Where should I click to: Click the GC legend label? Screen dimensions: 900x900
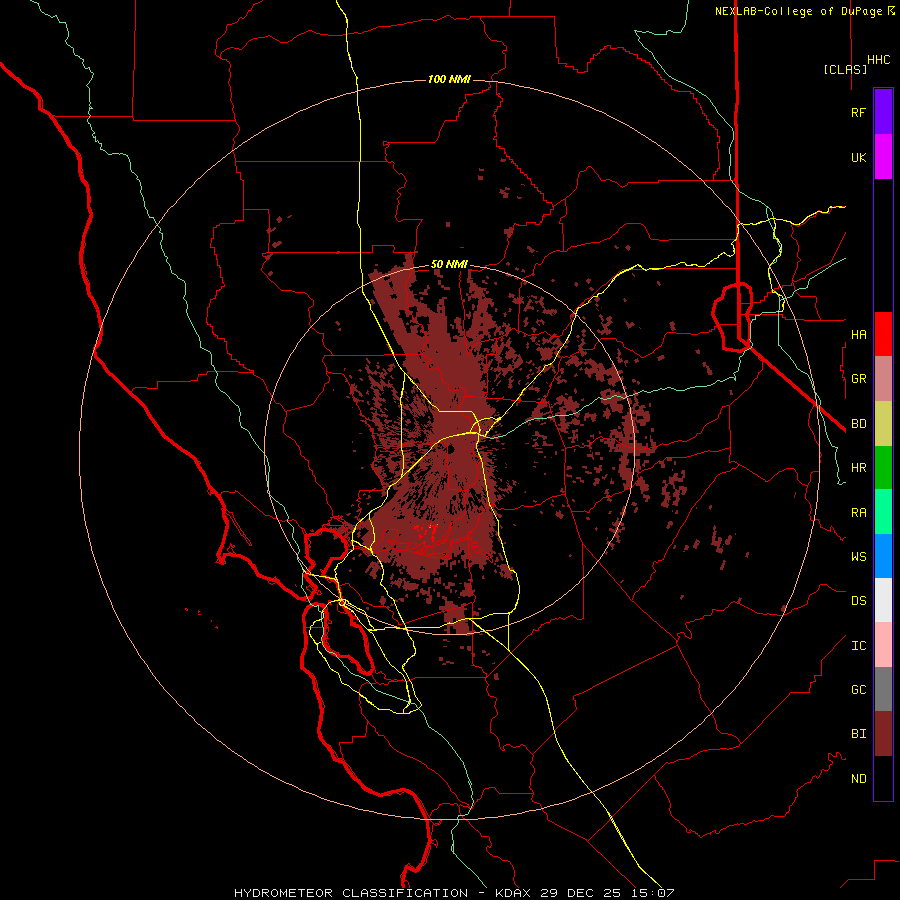[858, 689]
